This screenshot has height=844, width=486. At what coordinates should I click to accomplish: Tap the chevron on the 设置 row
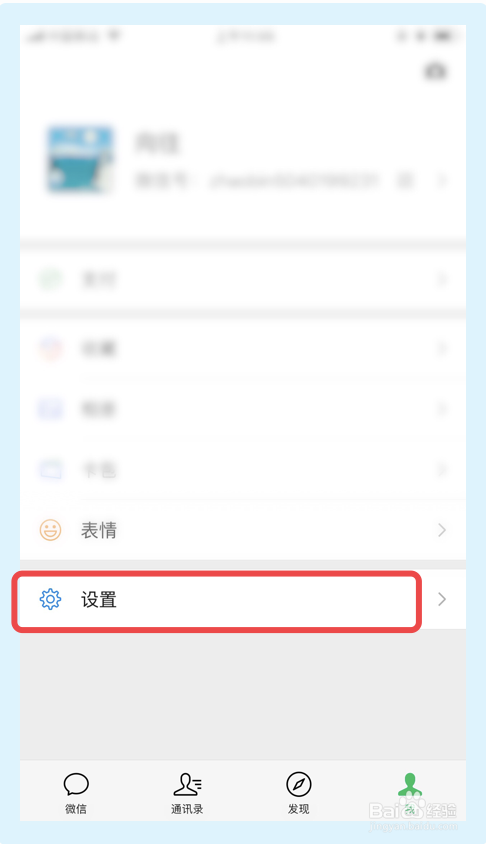point(442,599)
